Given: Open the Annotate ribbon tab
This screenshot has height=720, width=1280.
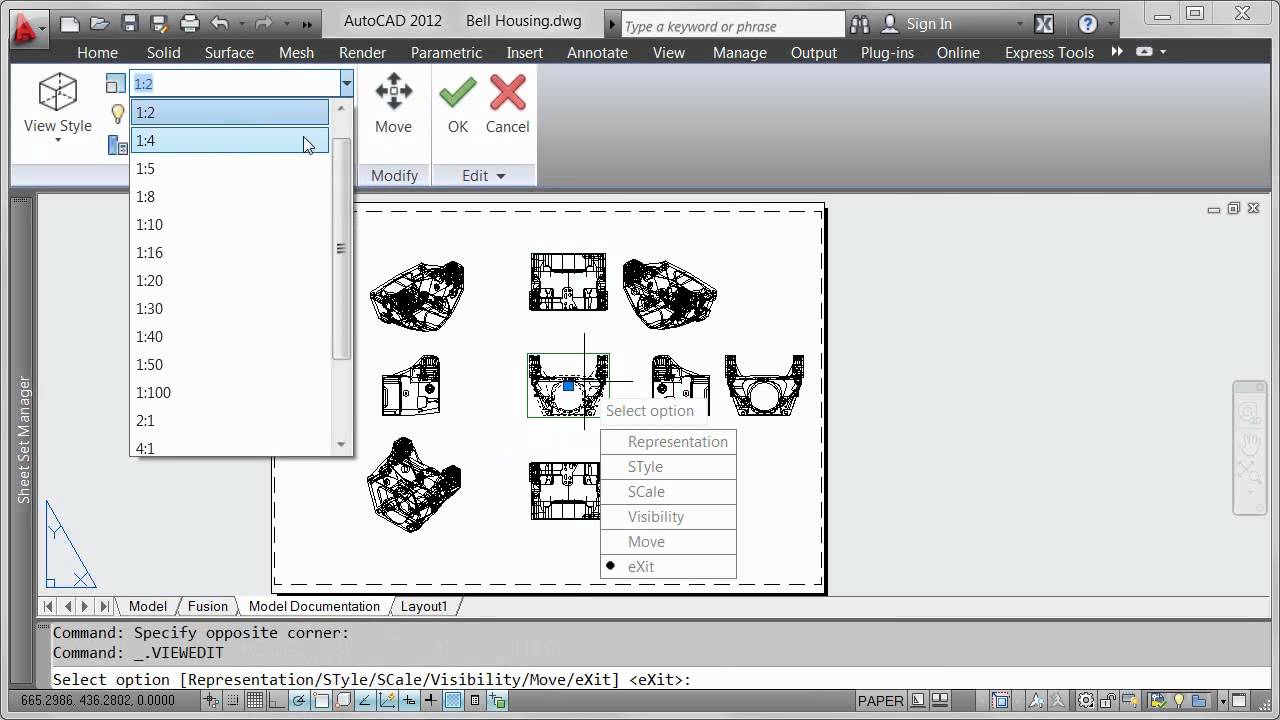Looking at the screenshot, I should tap(597, 52).
